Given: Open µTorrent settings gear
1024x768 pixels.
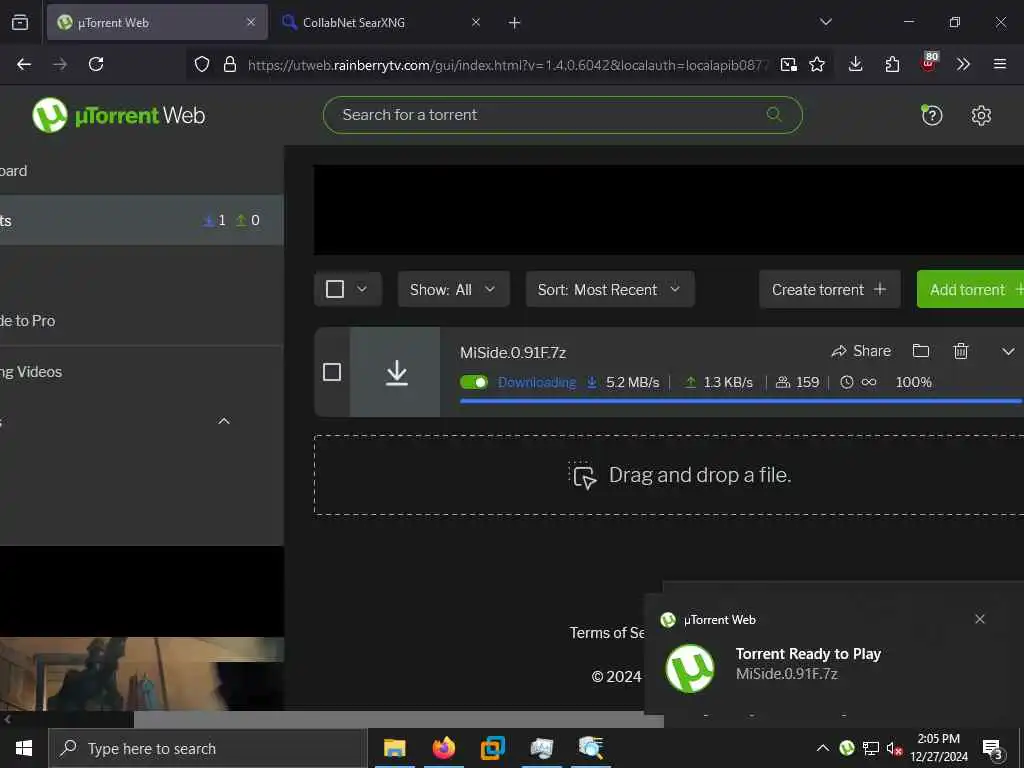Looking at the screenshot, I should [981, 116].
